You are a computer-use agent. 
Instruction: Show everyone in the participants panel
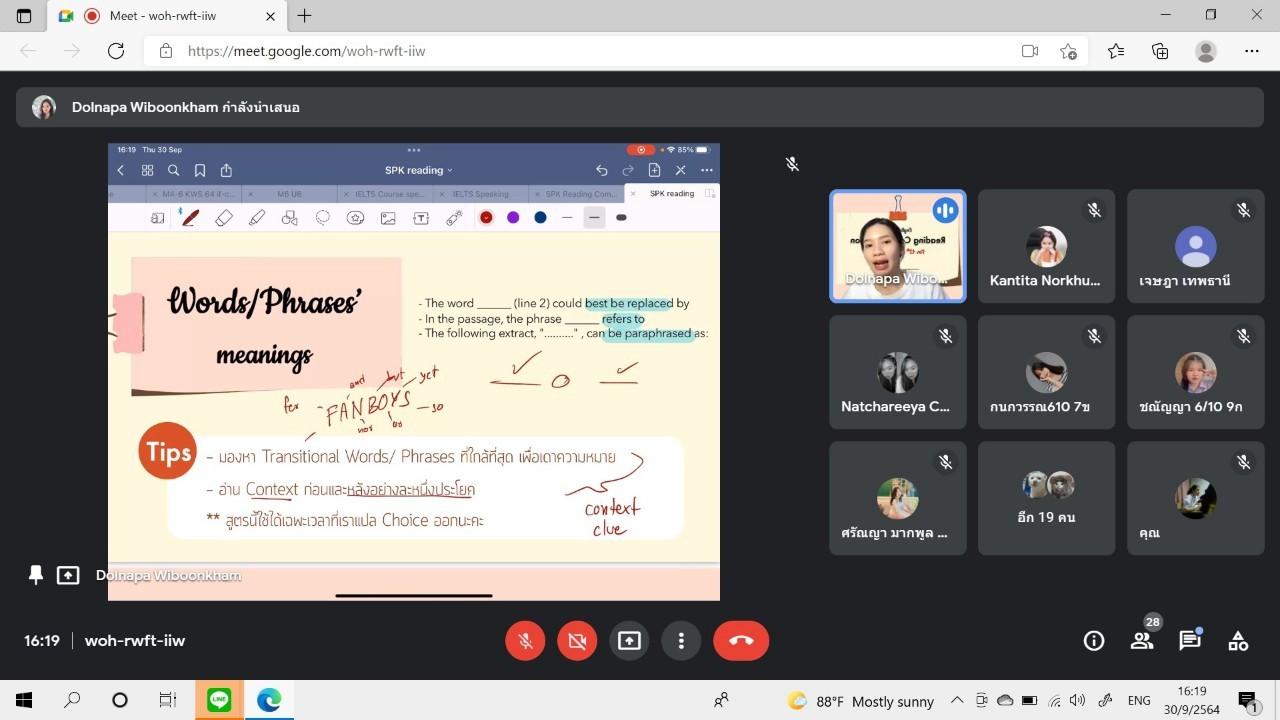click(1142, 641)
